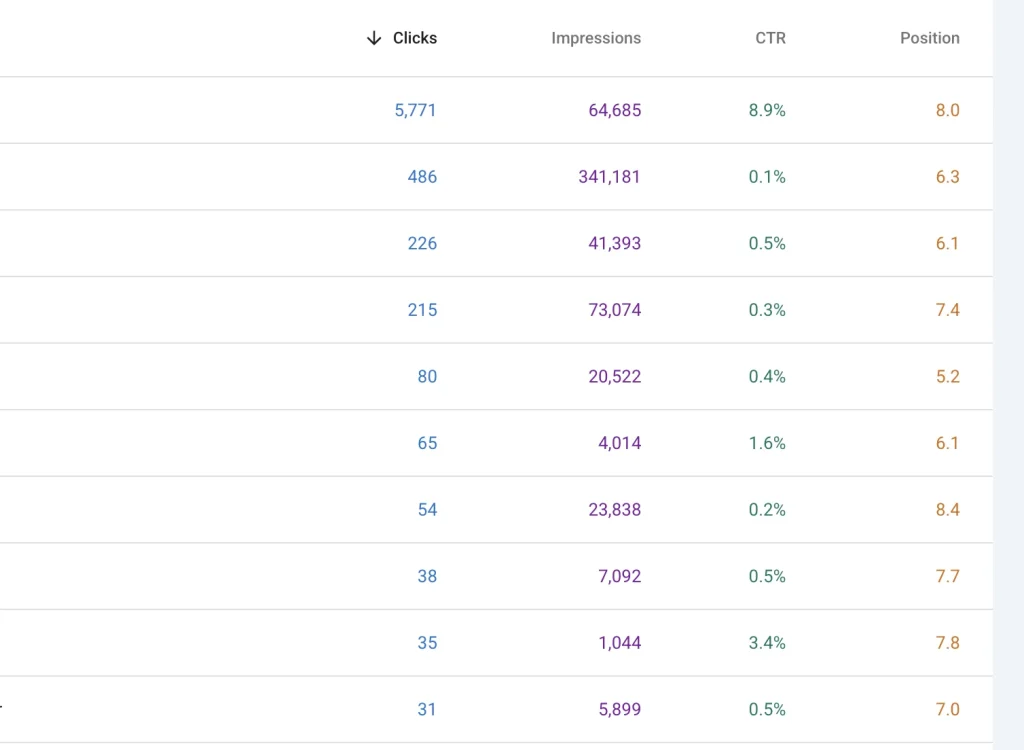The image size is (1024, 750).
Task: Click the 3.4% CTR cell
Action: click(767, 643)
